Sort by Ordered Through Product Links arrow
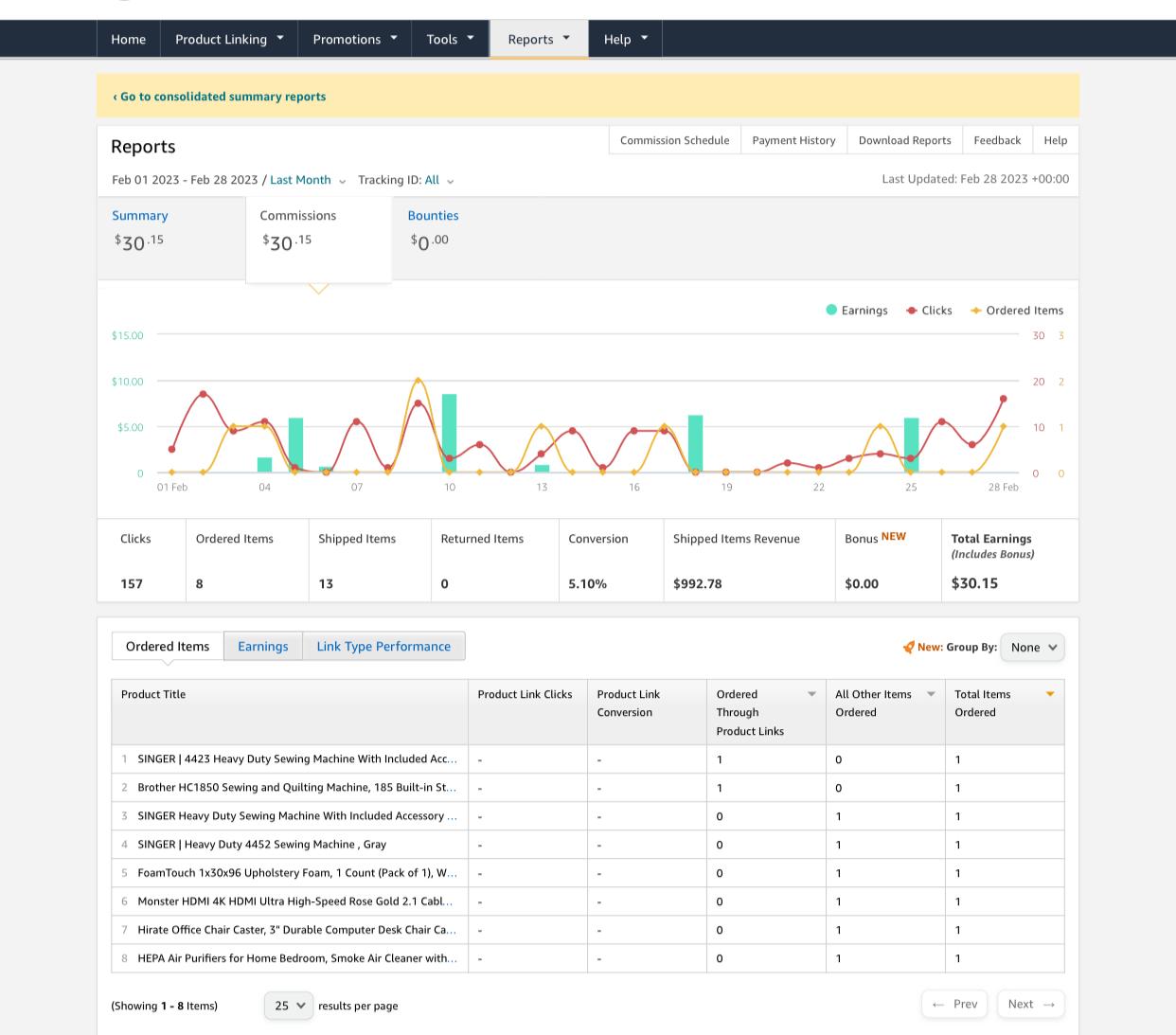The image size is (1176, 1035). coord(811,694)
